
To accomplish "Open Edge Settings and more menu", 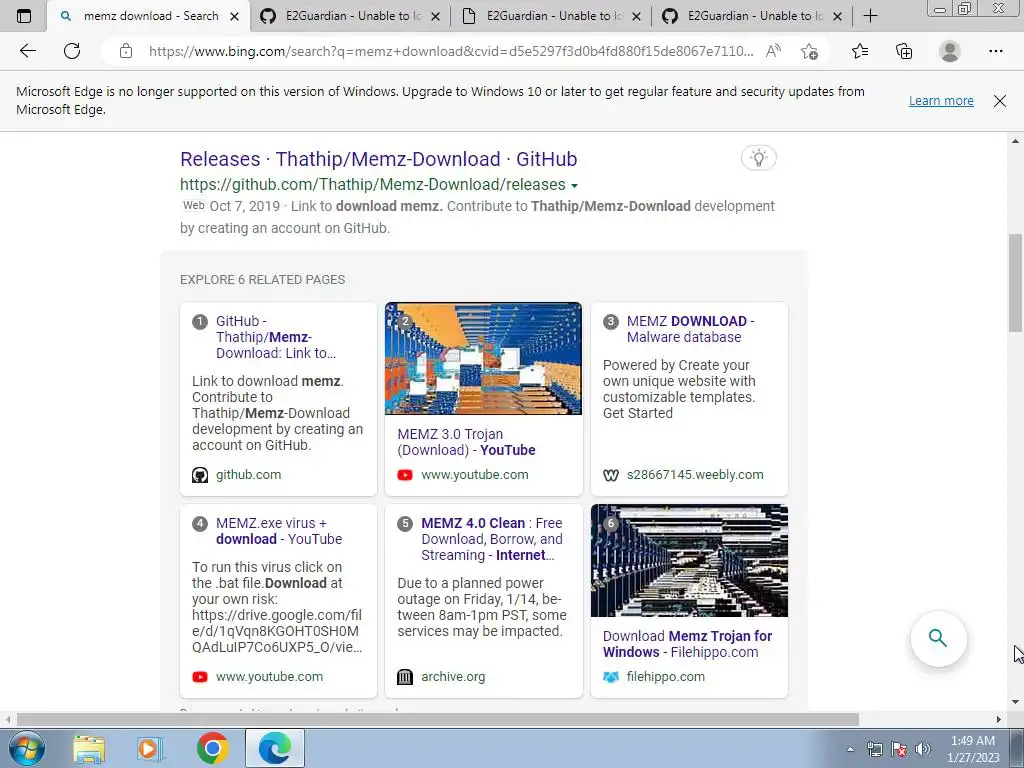I will point(995,51).
